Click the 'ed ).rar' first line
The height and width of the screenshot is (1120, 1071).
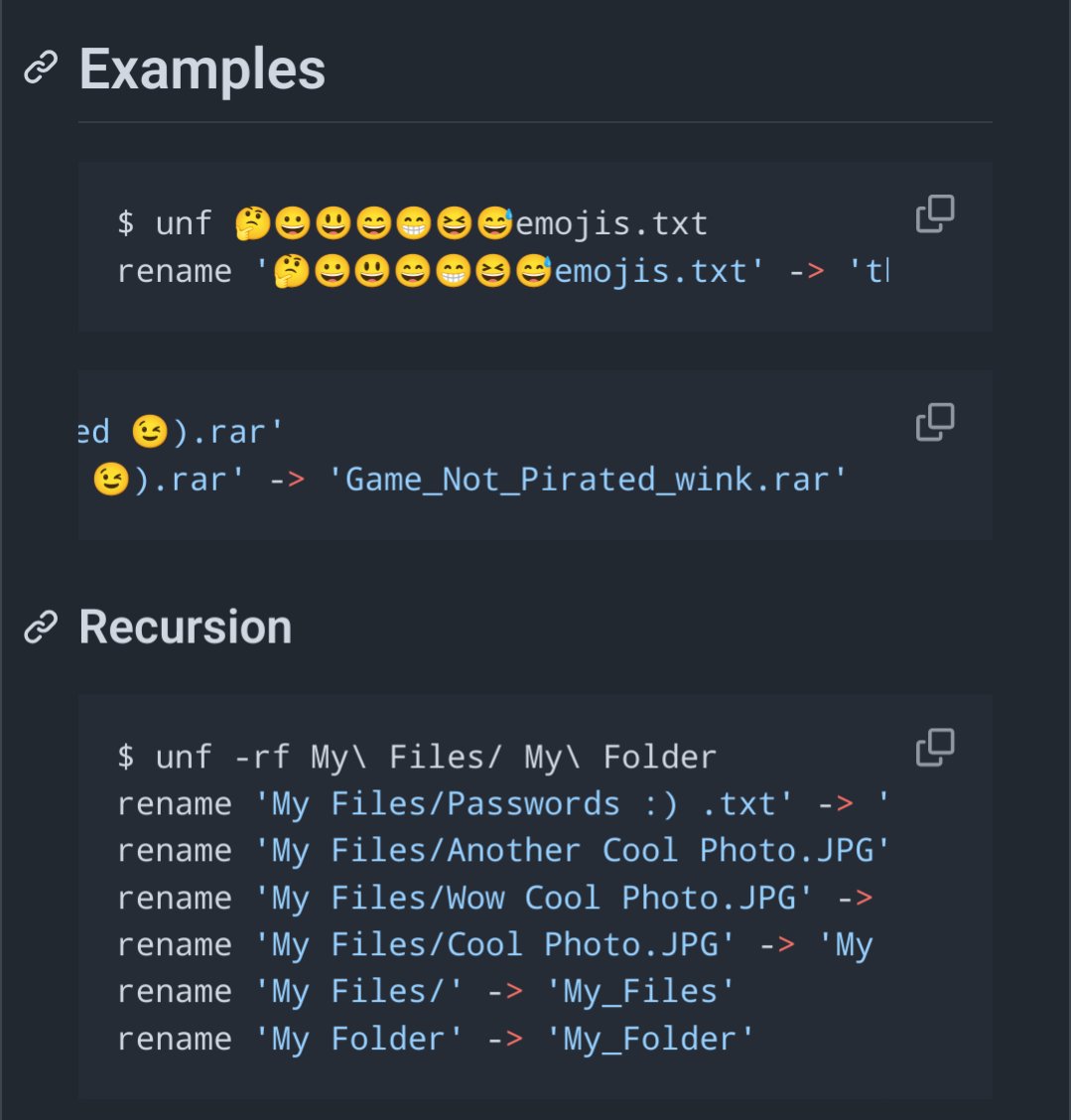[x=182, y=432]
